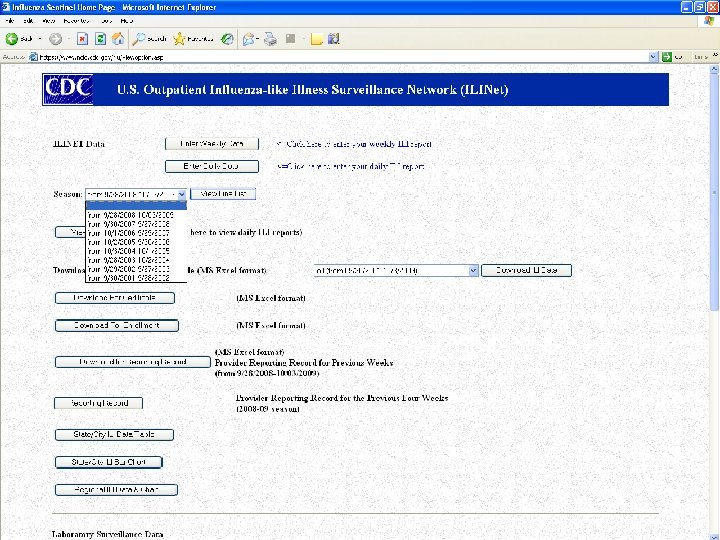Screen dimensions: 720x540
Task: Open the File menu
Action: pos(10,21)
